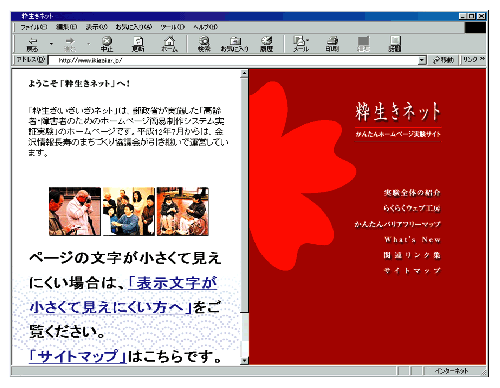
Task: Click the Stop (中止) toolbar icon
Action: (x=107, y=44)
